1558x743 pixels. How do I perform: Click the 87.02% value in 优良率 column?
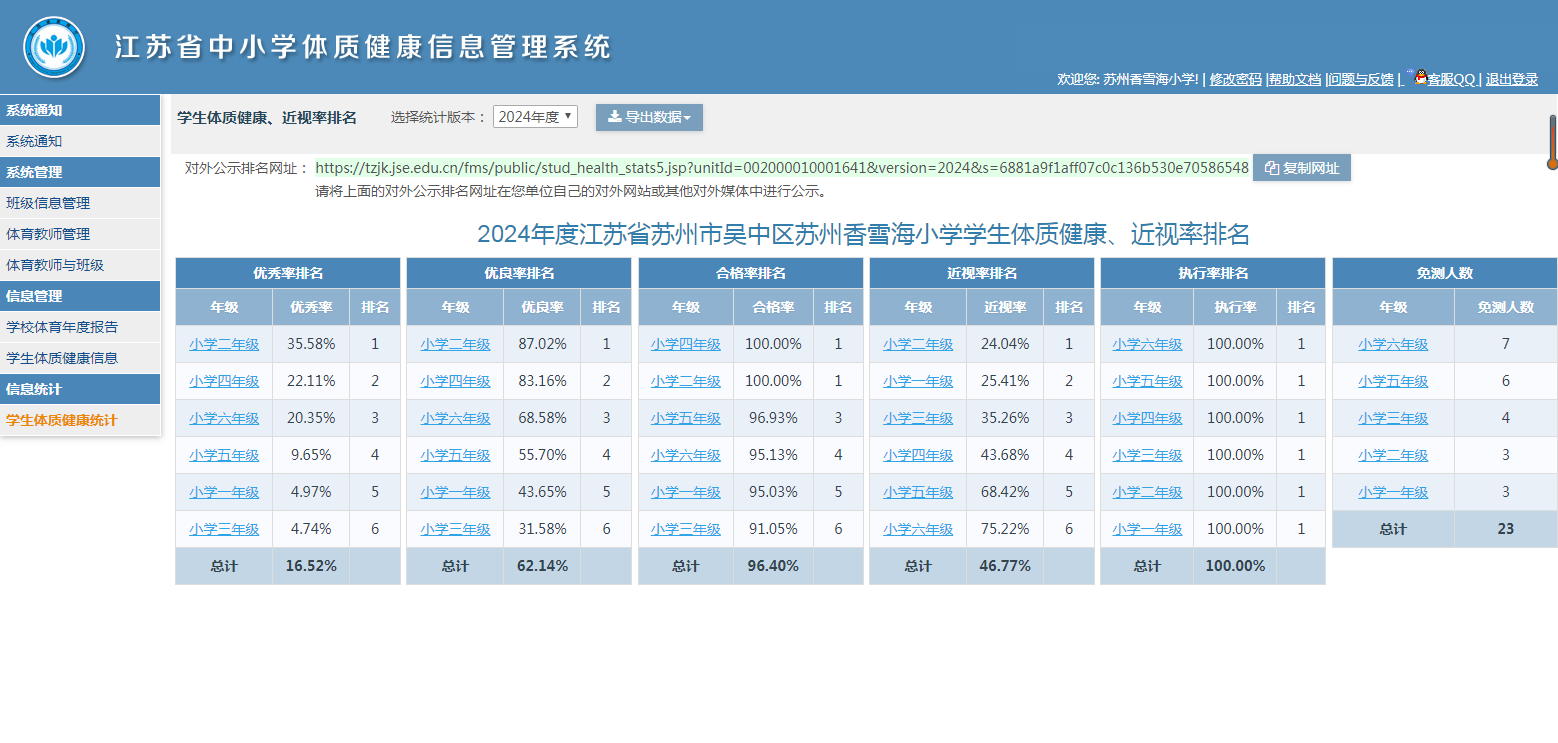542,344
